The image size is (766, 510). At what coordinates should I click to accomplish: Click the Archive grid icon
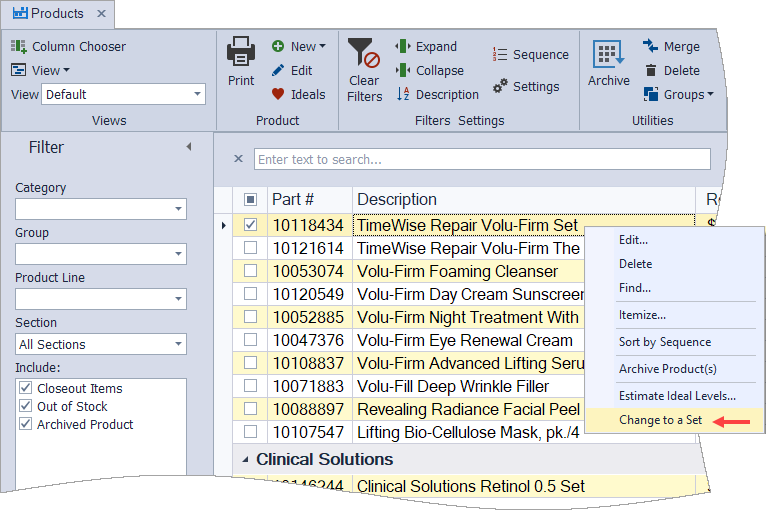[x=608, y=54]
